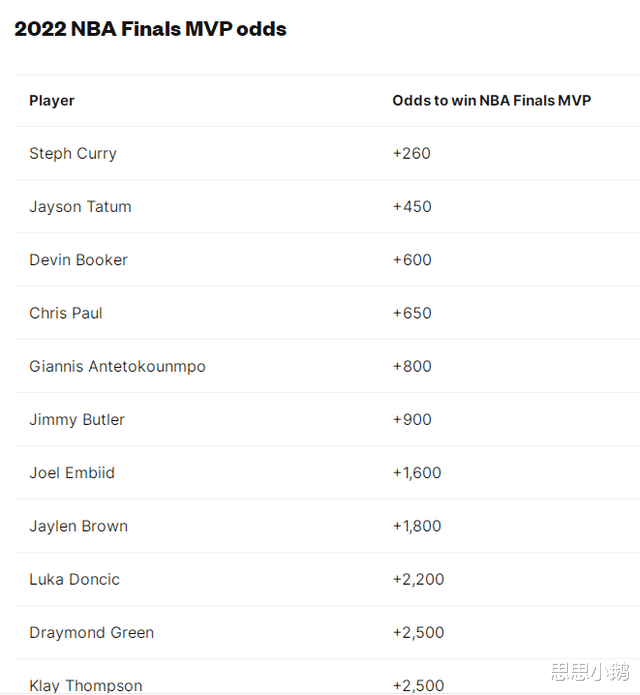Select Joel Embiid's +1,600 odds
The width and height of the screenshot is (640, 695).
[x=417, y=473]
